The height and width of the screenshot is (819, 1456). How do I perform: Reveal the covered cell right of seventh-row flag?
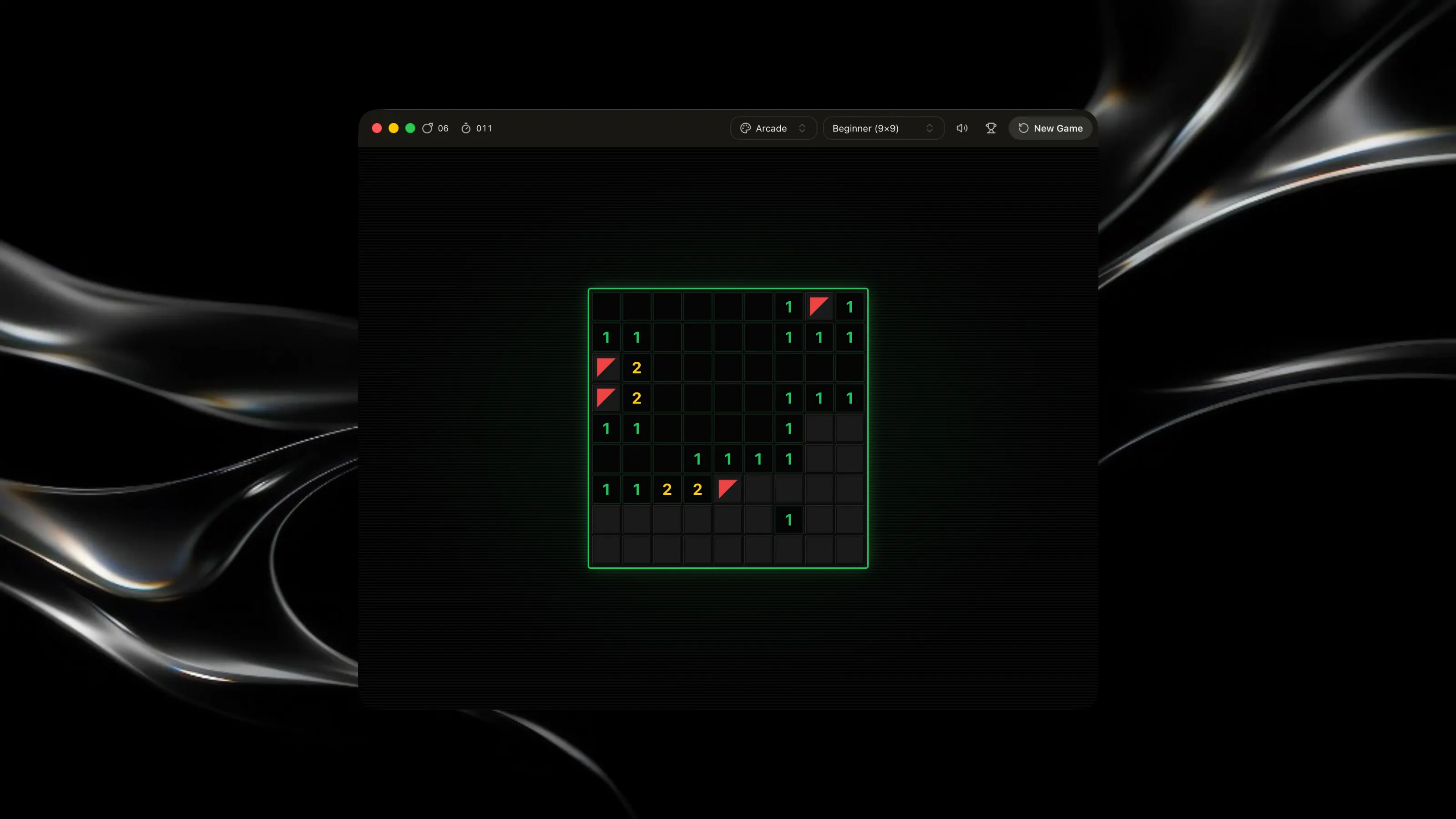click(758, 489)
